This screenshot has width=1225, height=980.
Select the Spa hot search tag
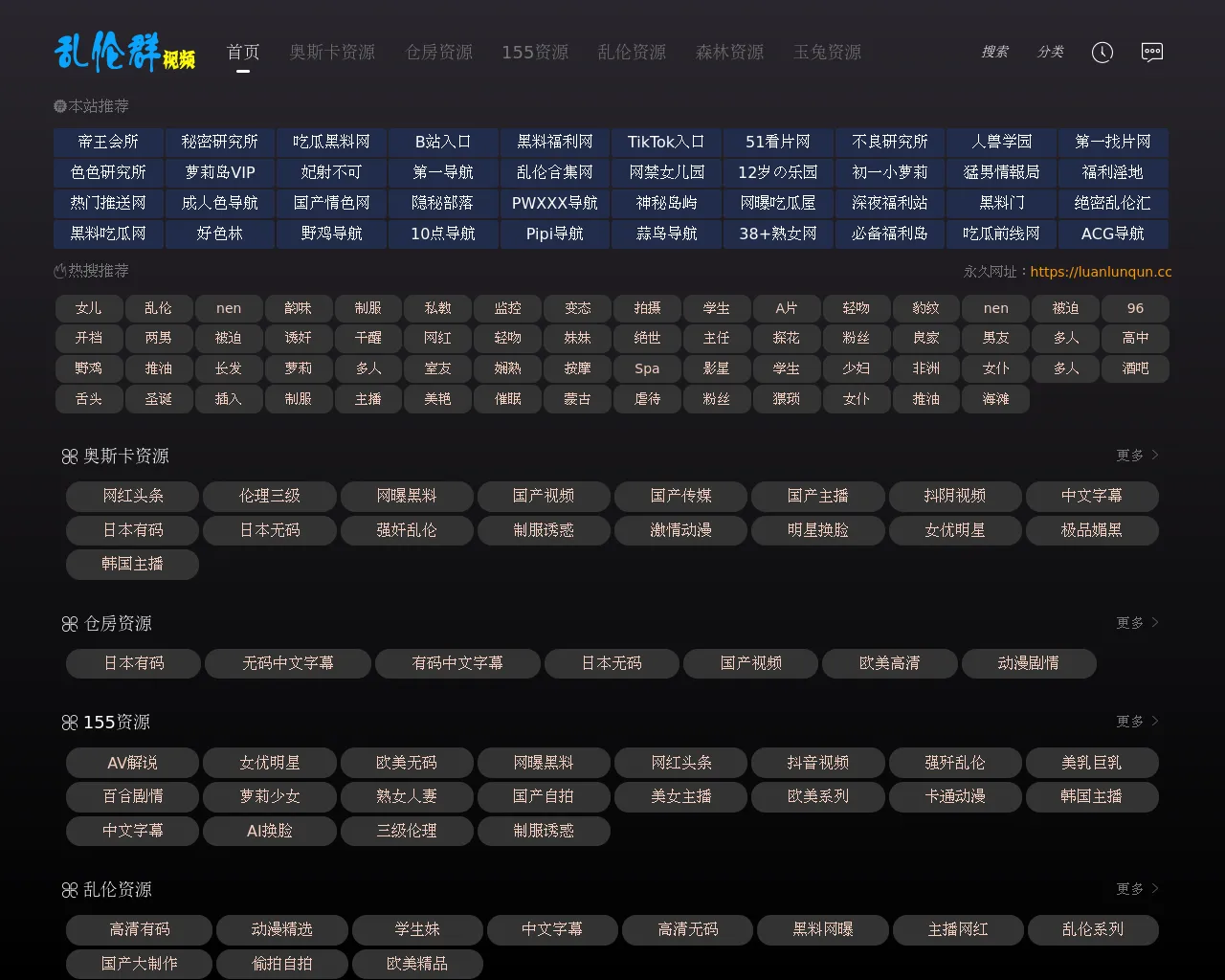pyautogui.click(x=647, y=368)
